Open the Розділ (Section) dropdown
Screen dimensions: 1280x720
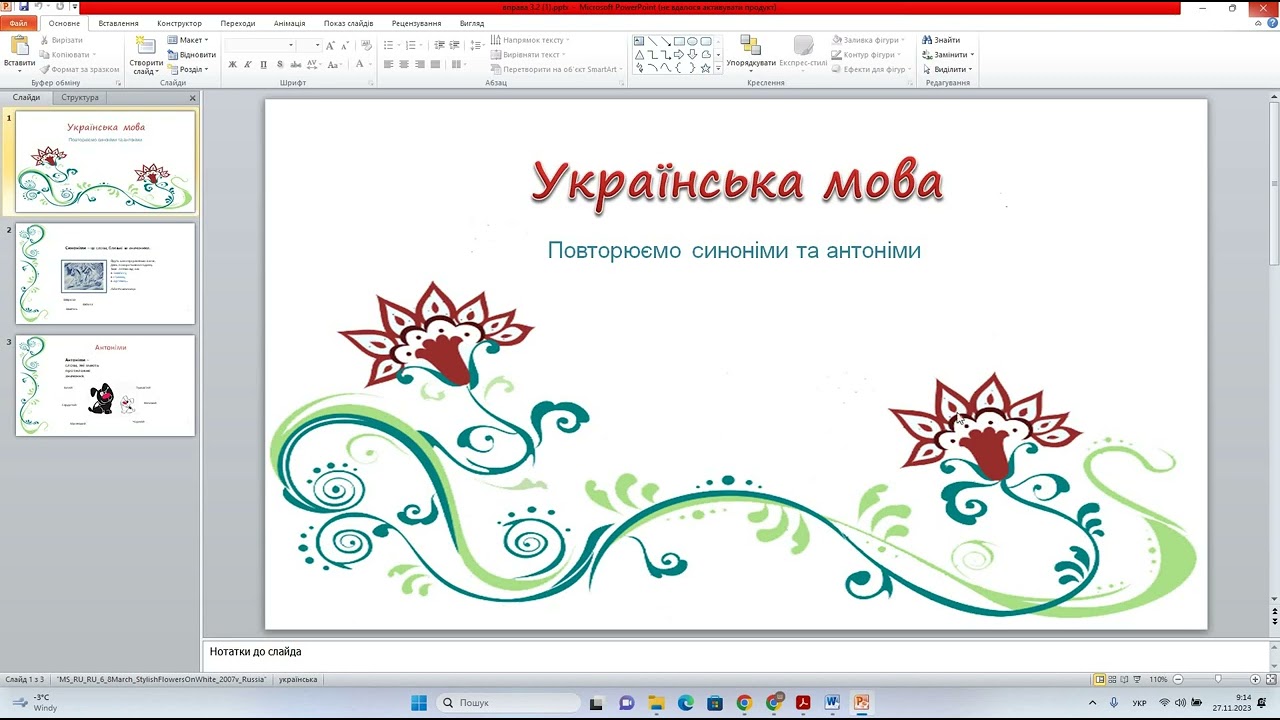(x=188, y=70)
